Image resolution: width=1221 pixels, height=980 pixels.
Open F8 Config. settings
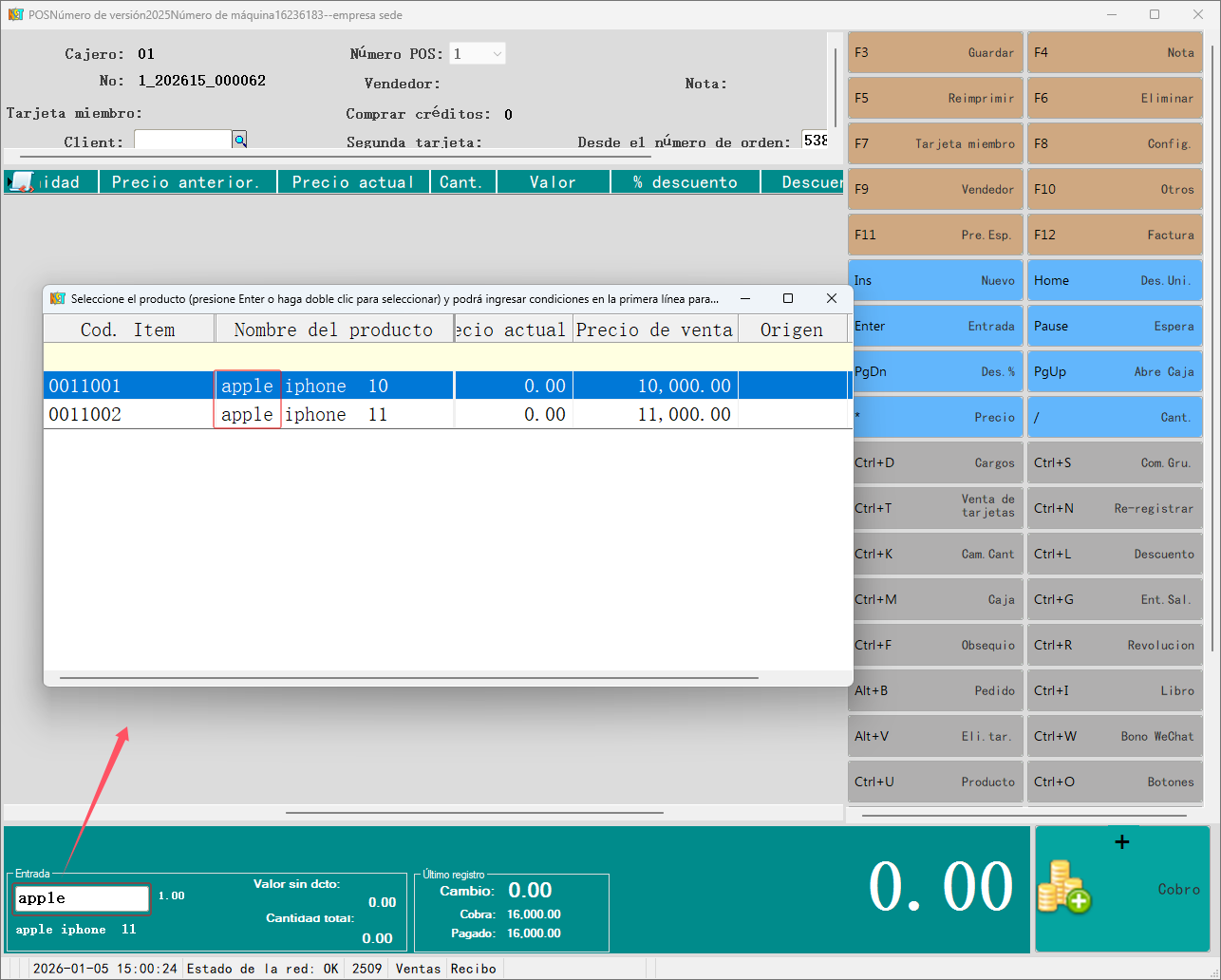[x=1114, y=143]
